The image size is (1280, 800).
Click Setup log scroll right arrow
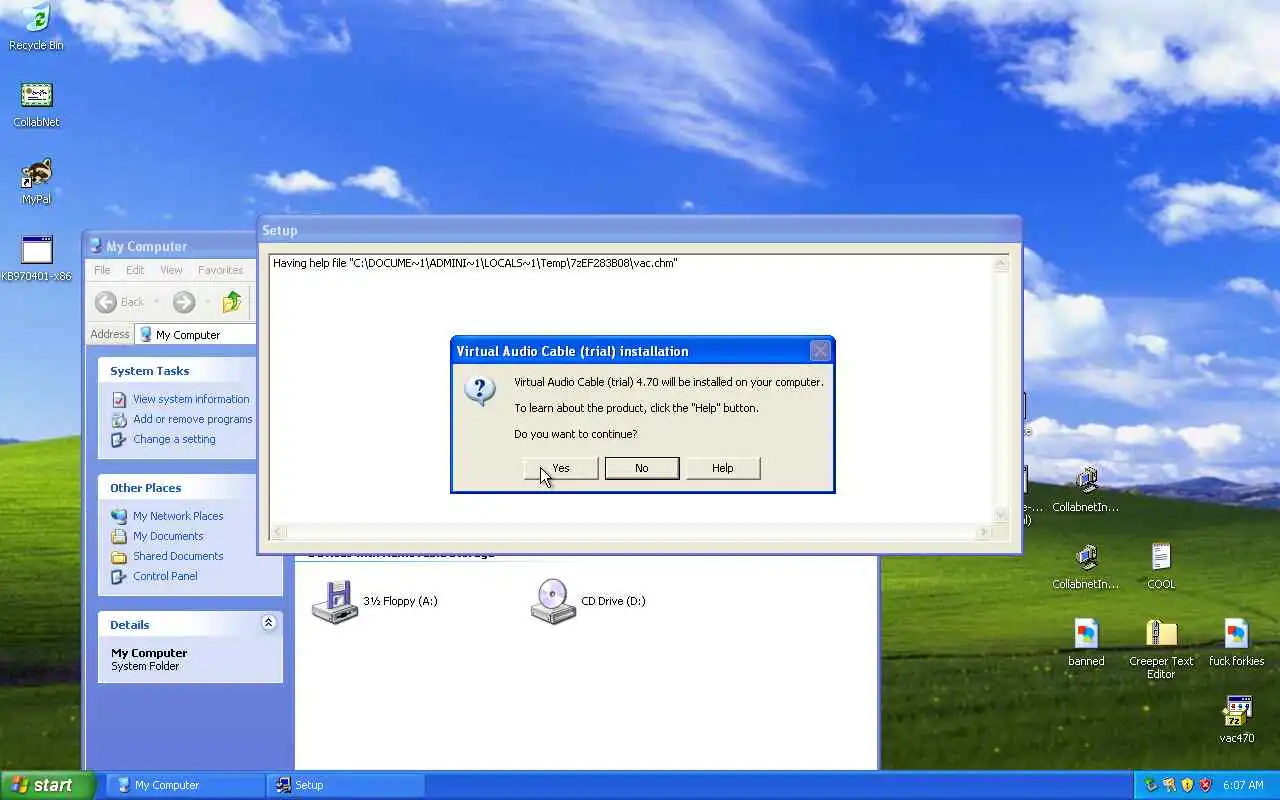(985, 533)
